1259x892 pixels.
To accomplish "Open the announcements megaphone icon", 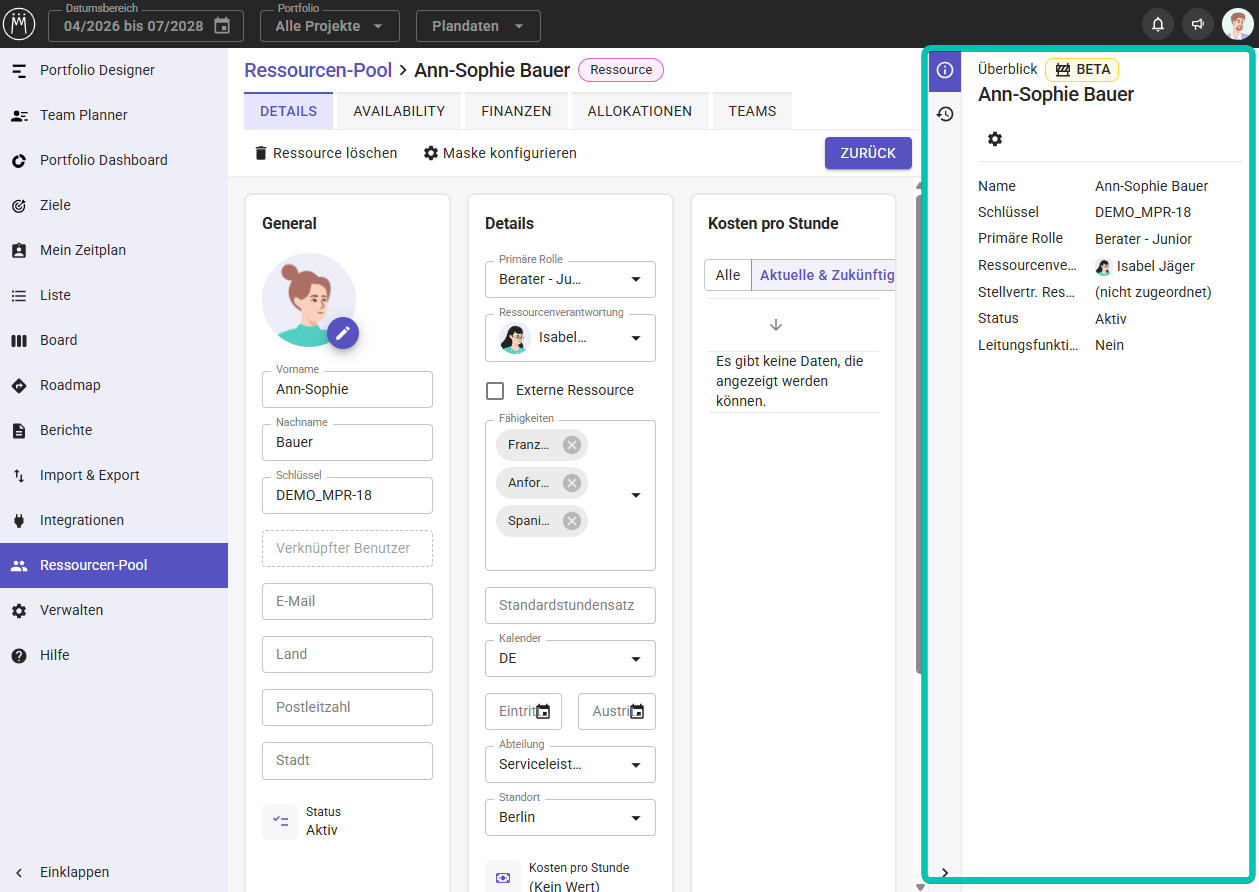I will pyautogui.click(x=1198, y=25).
